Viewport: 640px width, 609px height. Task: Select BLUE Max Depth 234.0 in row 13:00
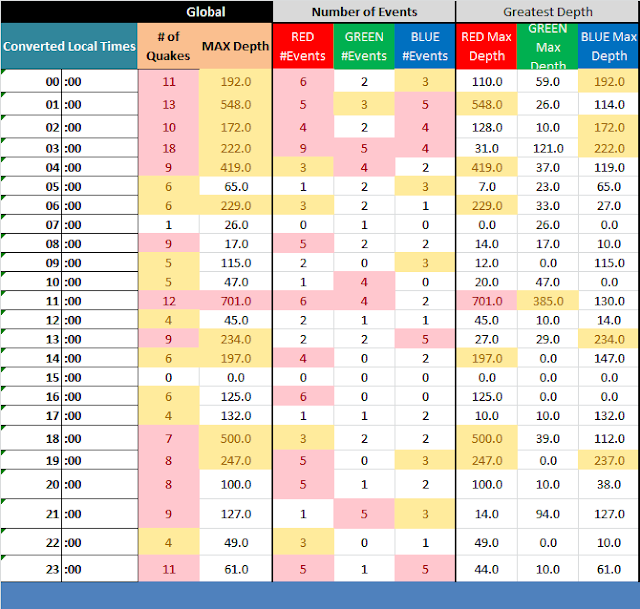(x=609, y=339)
